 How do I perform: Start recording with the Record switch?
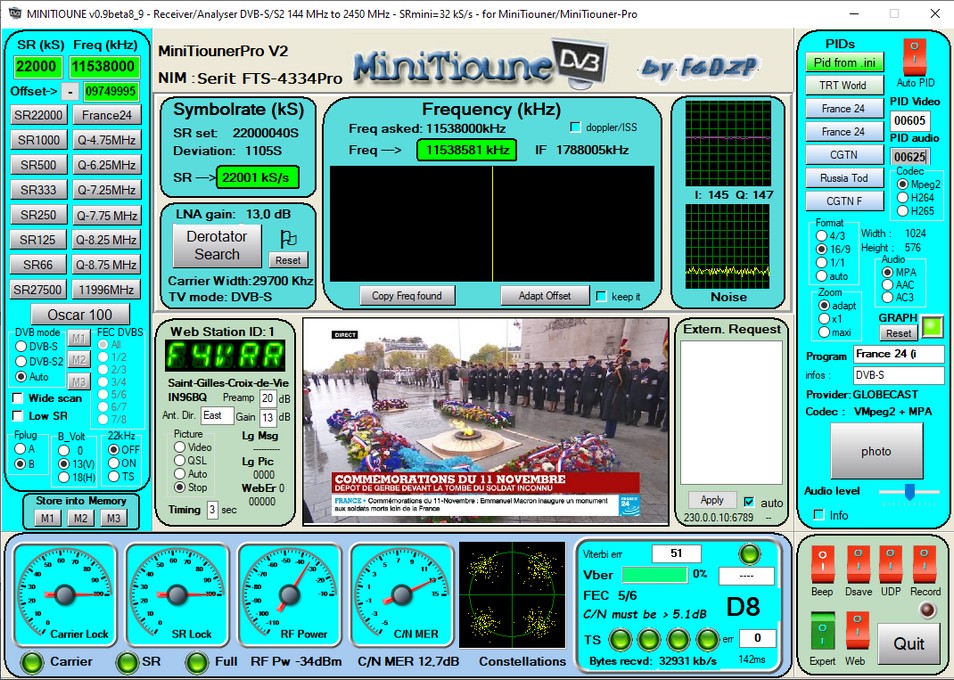point(925,564)
